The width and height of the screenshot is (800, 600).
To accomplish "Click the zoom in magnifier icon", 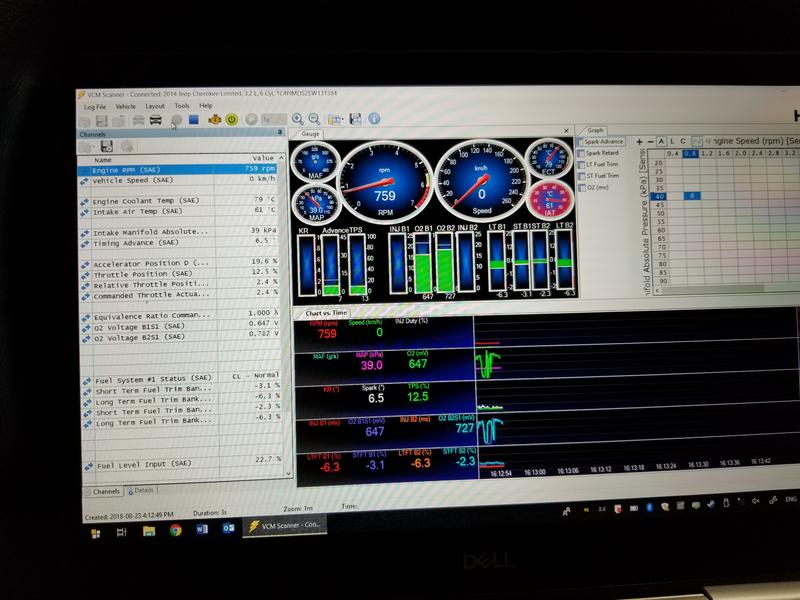I will click(297, 119).
